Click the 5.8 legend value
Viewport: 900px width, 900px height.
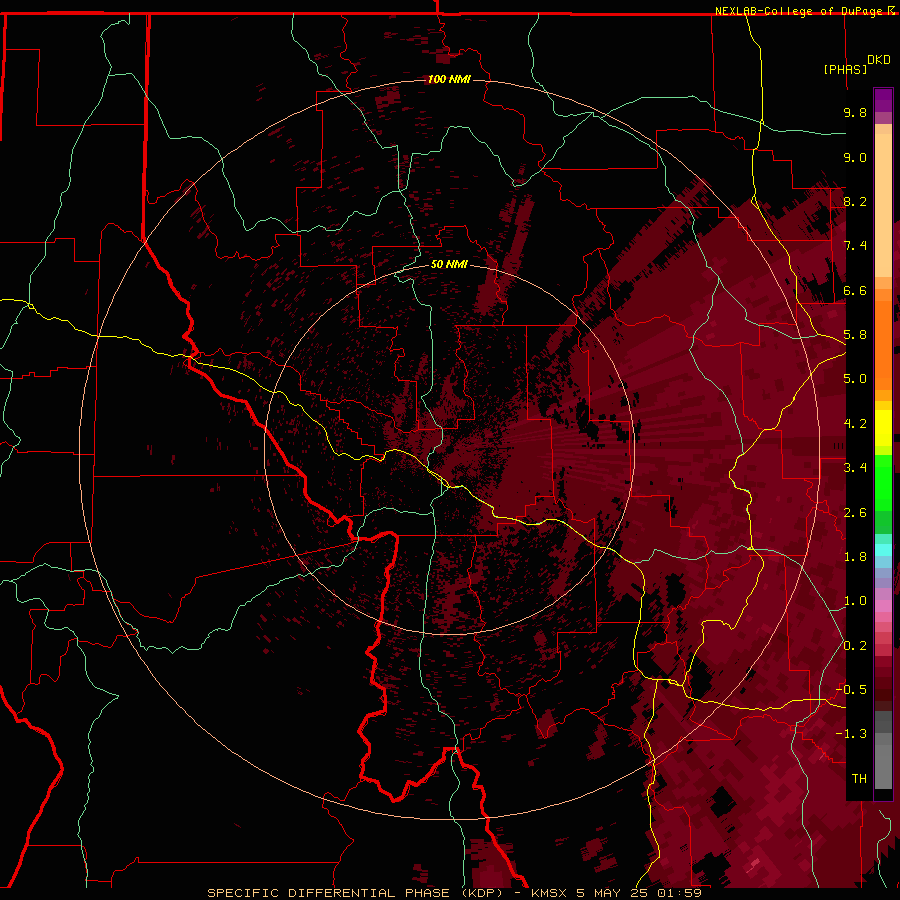(x=855, y=335)
